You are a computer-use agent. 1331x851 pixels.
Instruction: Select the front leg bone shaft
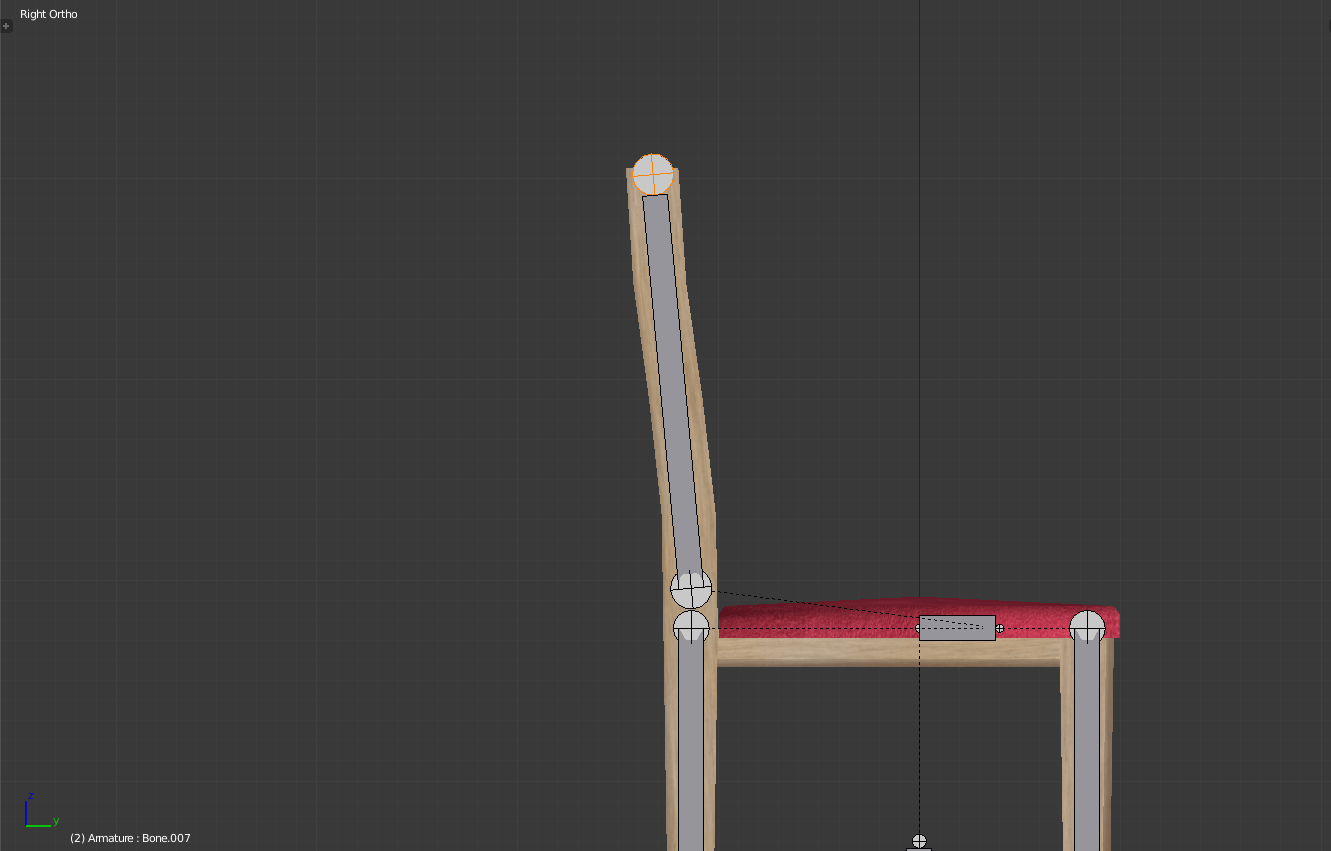click(x=1087, y=740)
